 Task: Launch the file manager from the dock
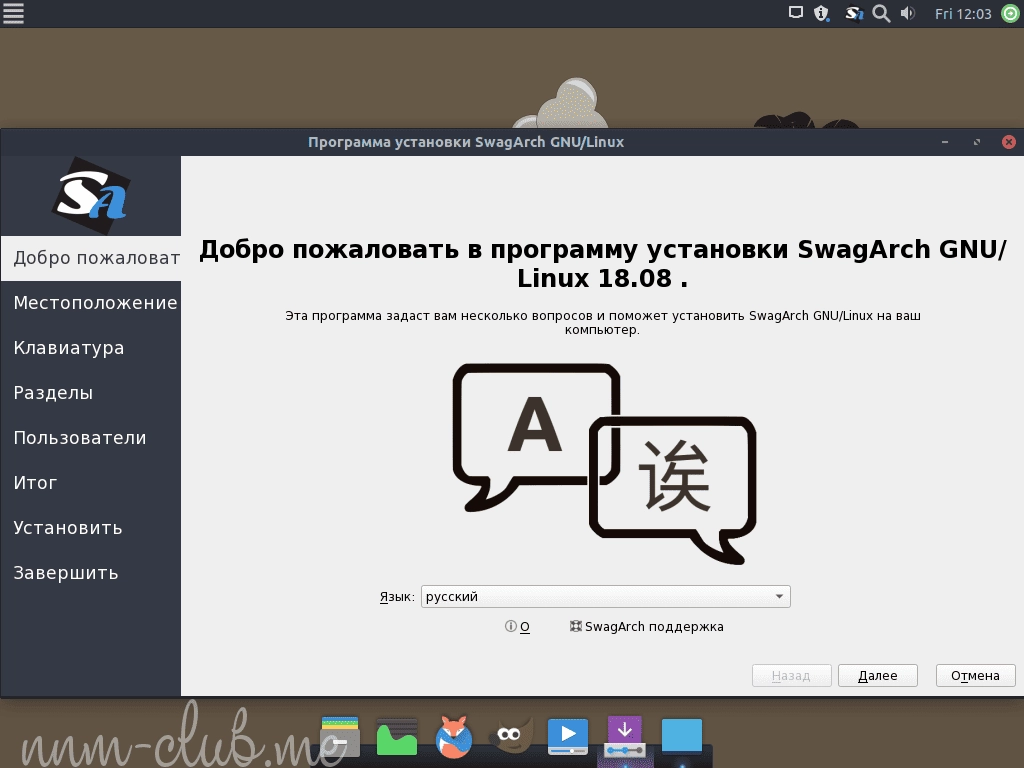340,737
